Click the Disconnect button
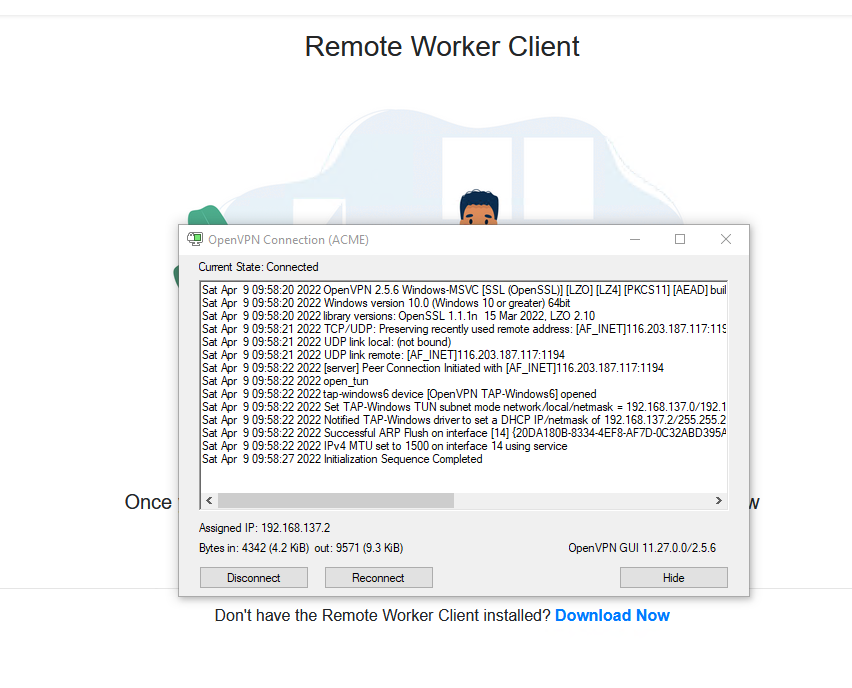Viewport: 852px width, 688px height. [254, 577]
